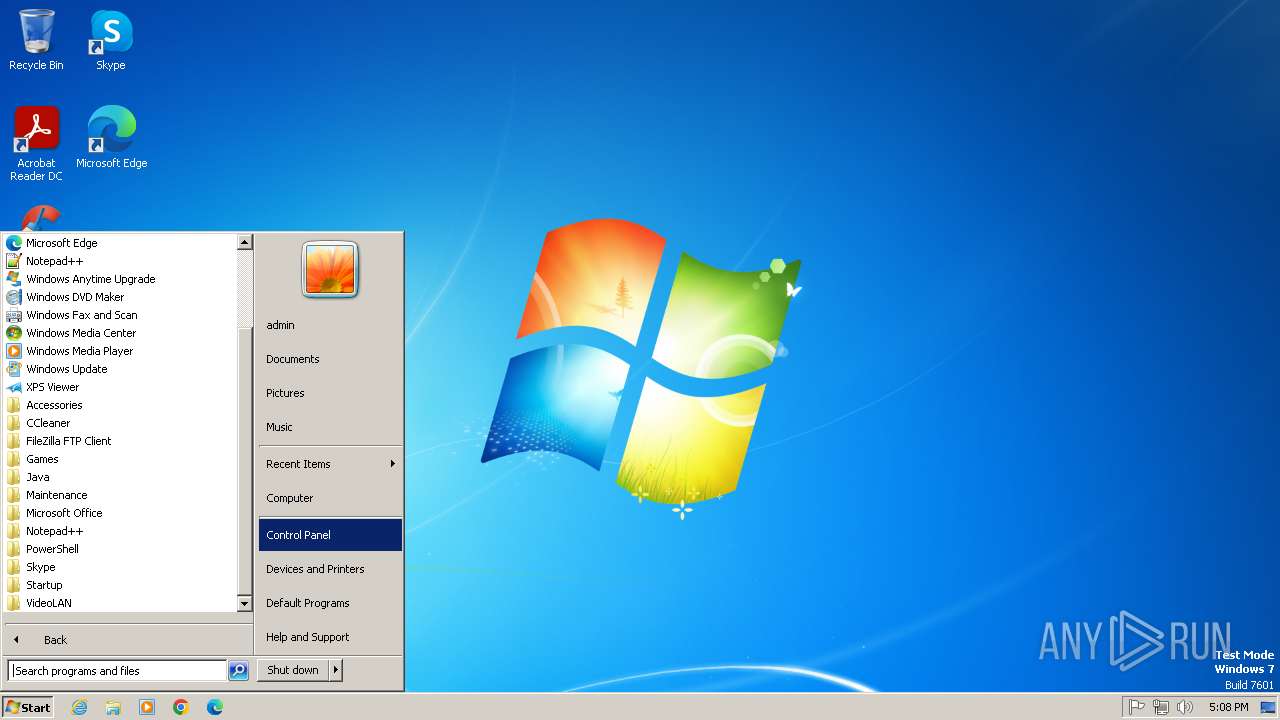
Task: Open Help and Support
Action: (330, 637)
